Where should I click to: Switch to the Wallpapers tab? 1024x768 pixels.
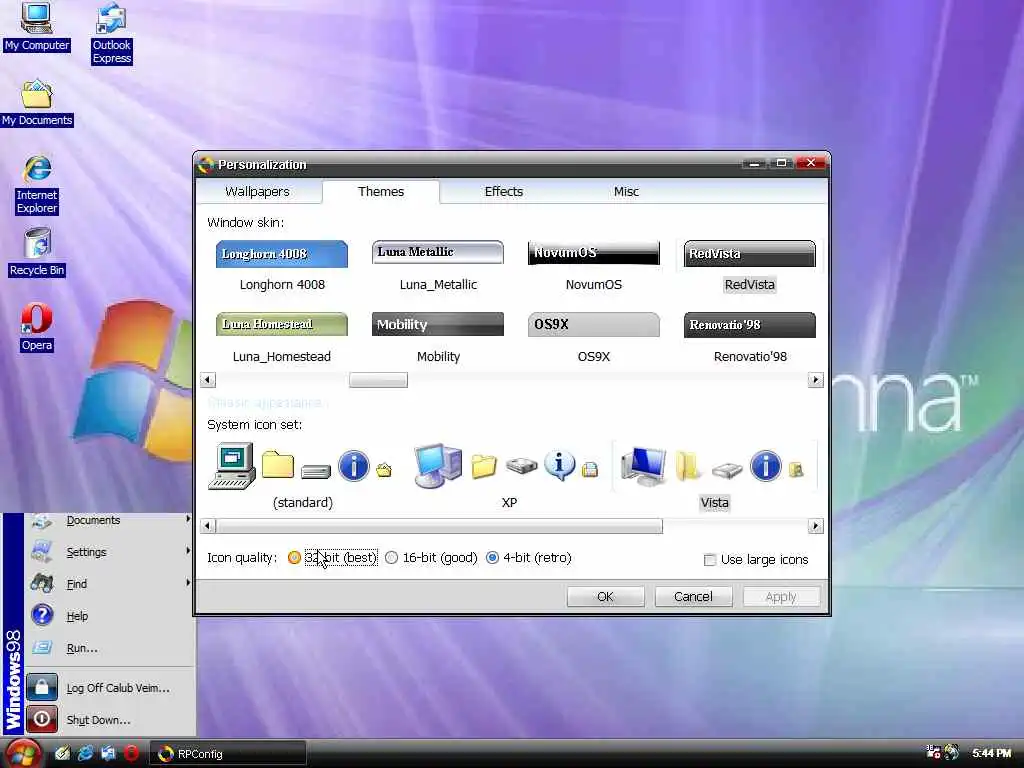(x=257, y=191)
